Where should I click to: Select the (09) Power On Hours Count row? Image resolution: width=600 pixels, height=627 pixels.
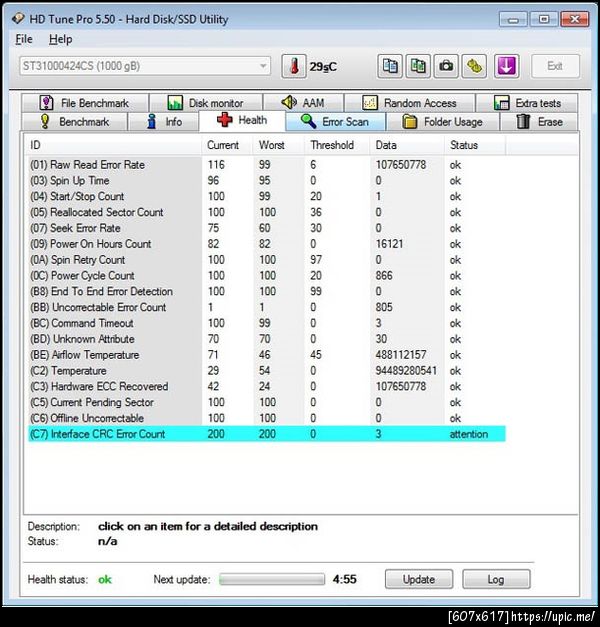[x=267, y=244]
